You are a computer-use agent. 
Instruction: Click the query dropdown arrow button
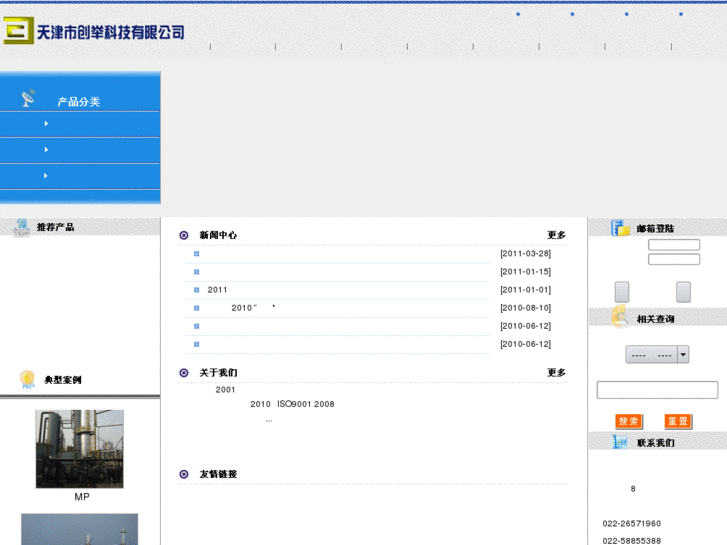(x=683, y=354)
